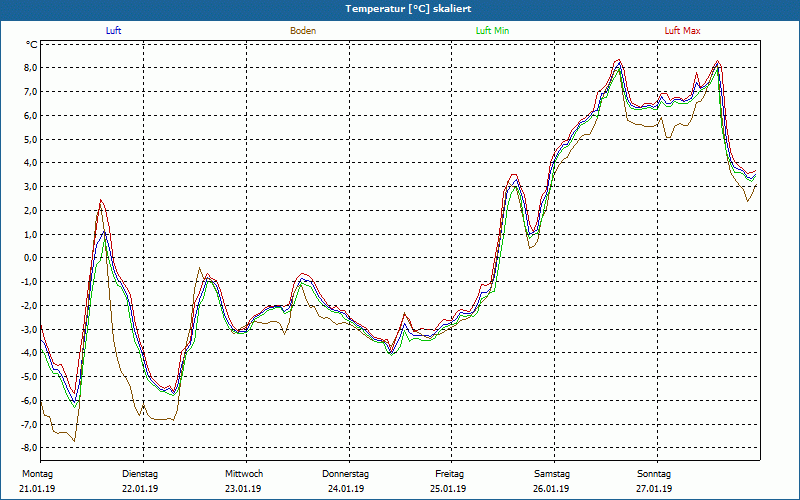800x500 pixels.
Task: Click the '-8,0' y-axis value
Action: point(29,447)
